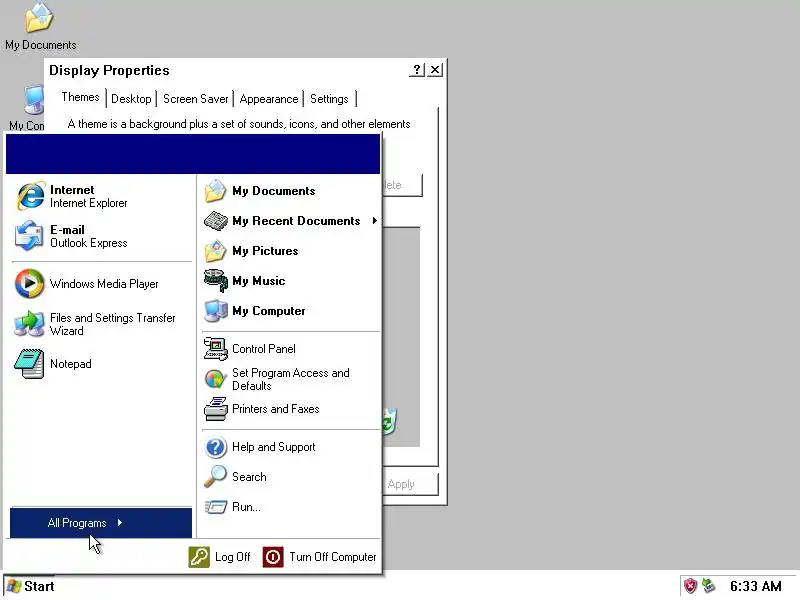The height and width of the screenshot is (600, 800).
Task: Click the Apply button in Display Properties
Action: pyautogui.click(x=411, y=484)
